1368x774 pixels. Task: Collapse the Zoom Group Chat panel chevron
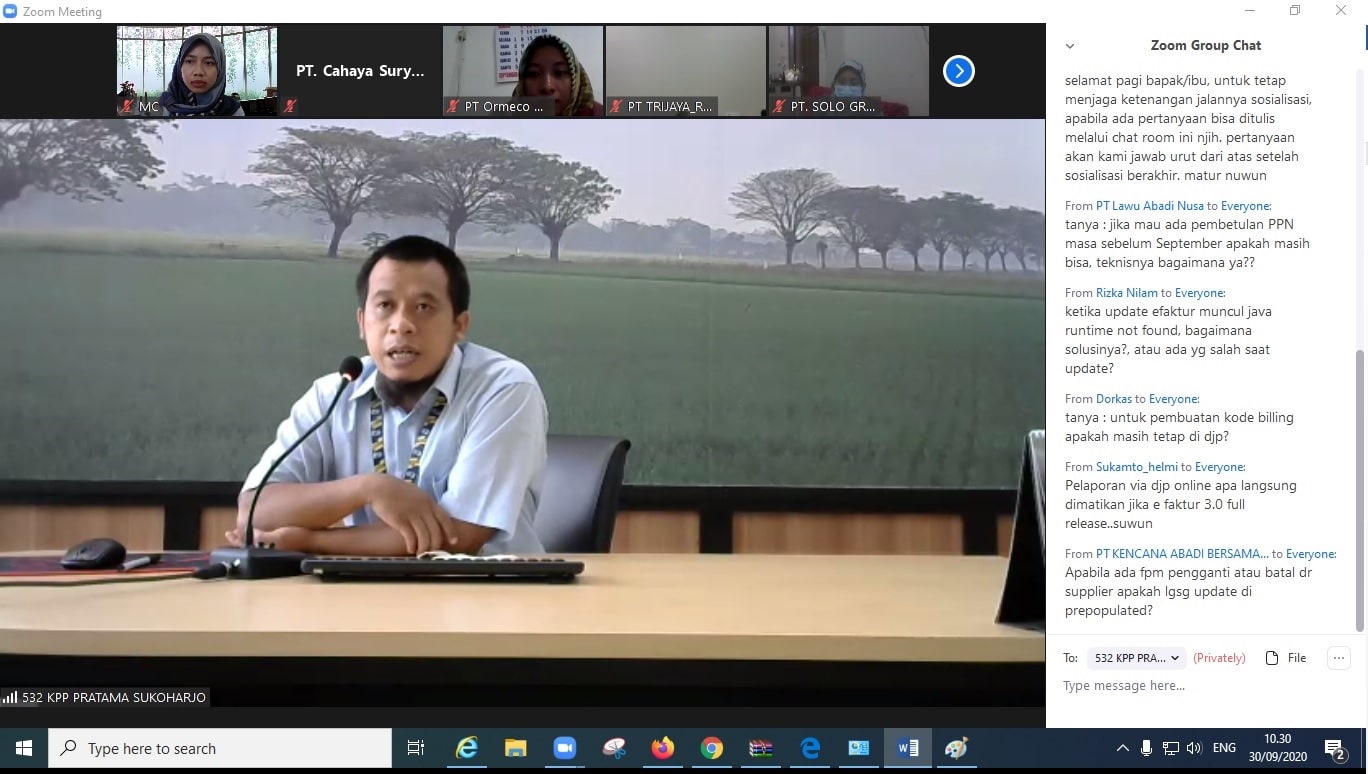click(1070, 46)
